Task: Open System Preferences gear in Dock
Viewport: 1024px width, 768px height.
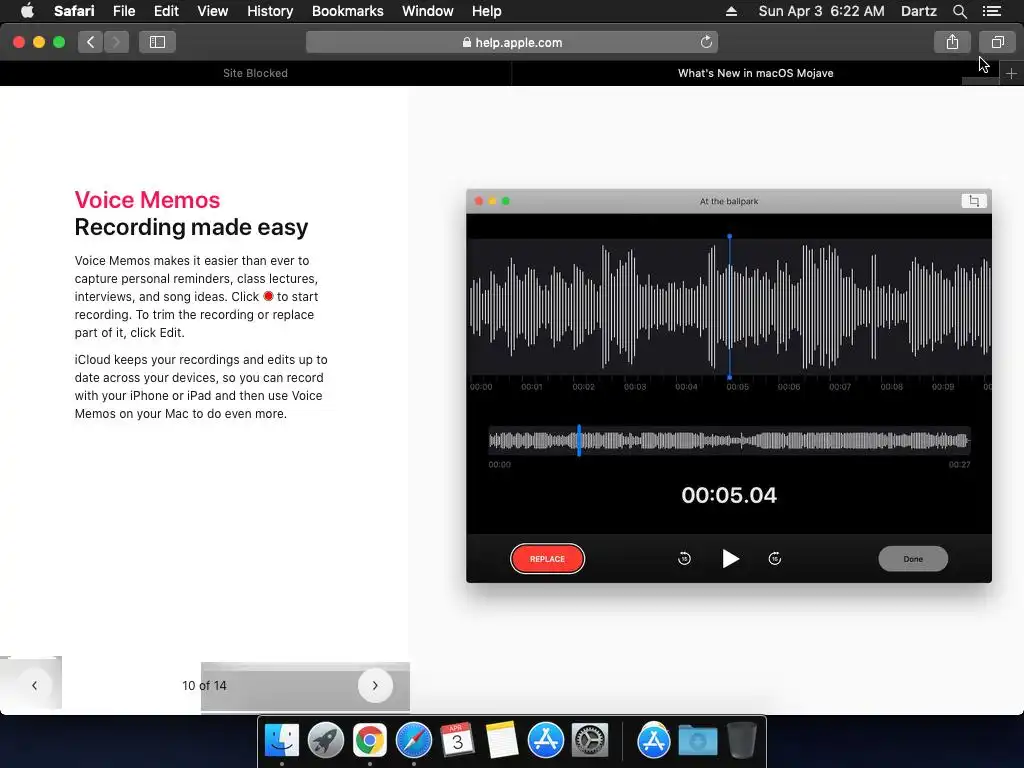Action: [590, 740]
